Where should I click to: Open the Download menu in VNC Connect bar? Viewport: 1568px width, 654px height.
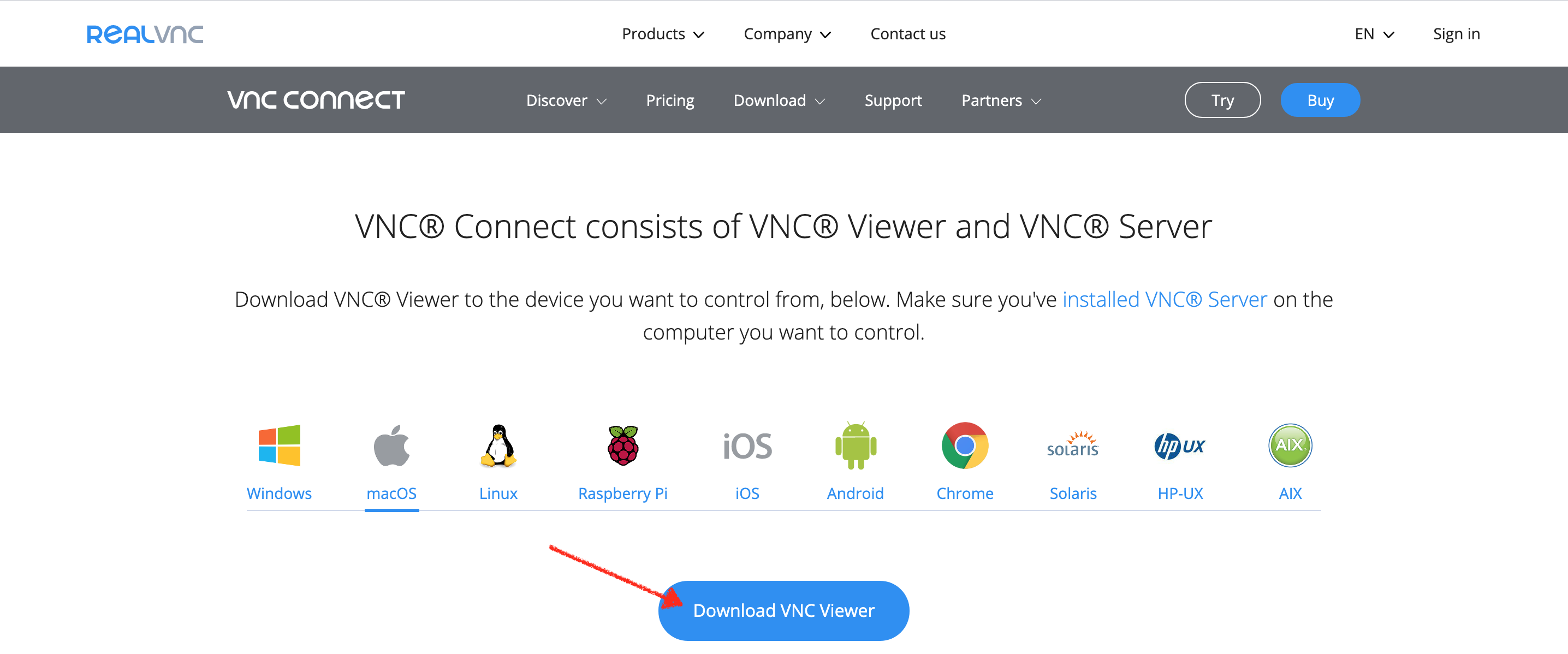779,100
